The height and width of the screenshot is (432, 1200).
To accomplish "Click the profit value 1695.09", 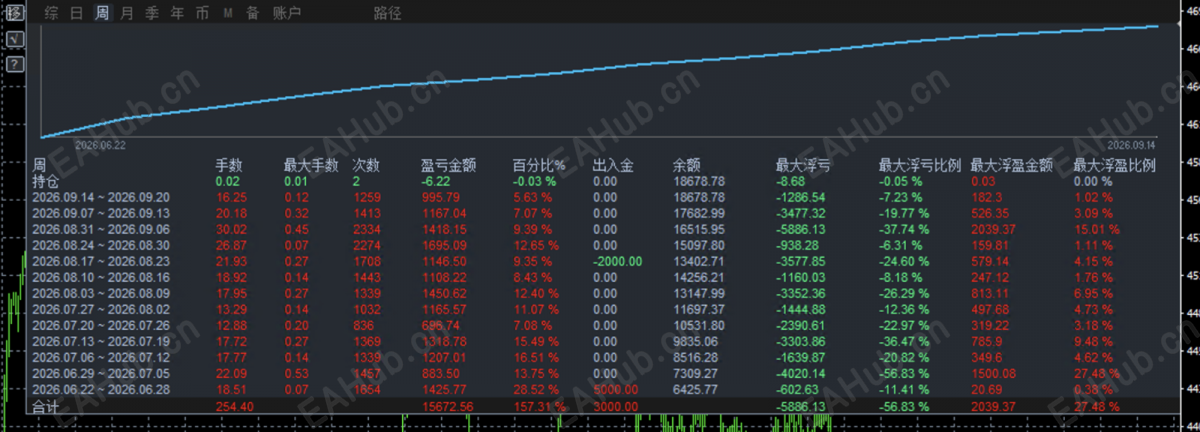I will click(444, 244).
